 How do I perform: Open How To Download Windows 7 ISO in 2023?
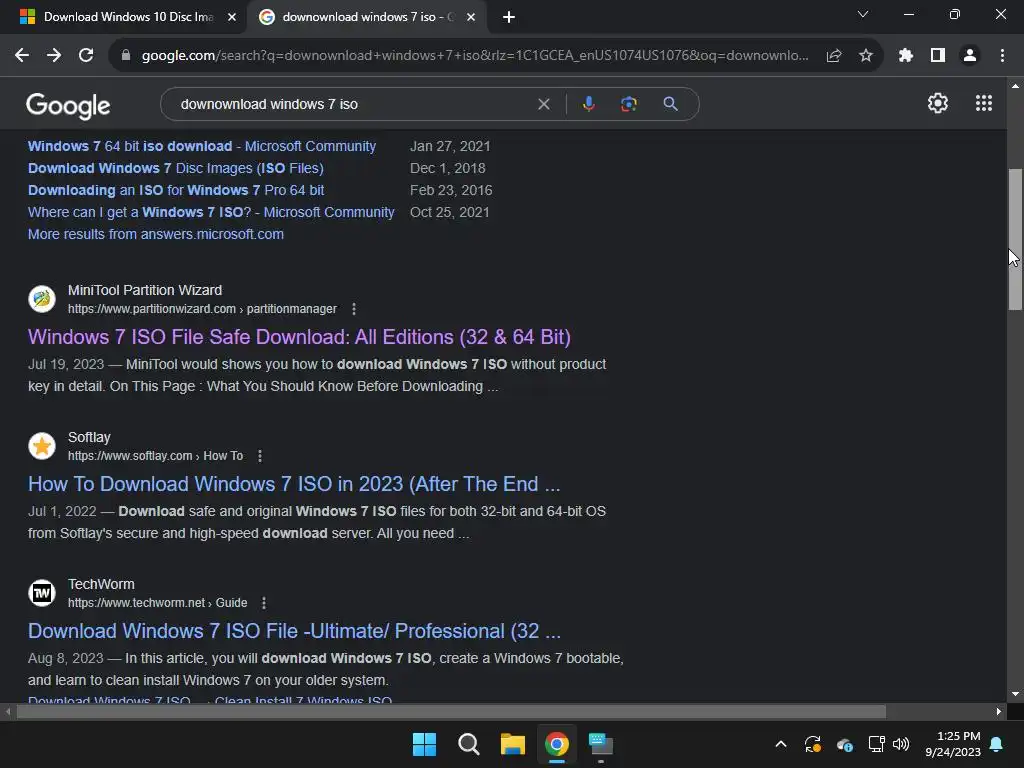click(x=294, y=484)
